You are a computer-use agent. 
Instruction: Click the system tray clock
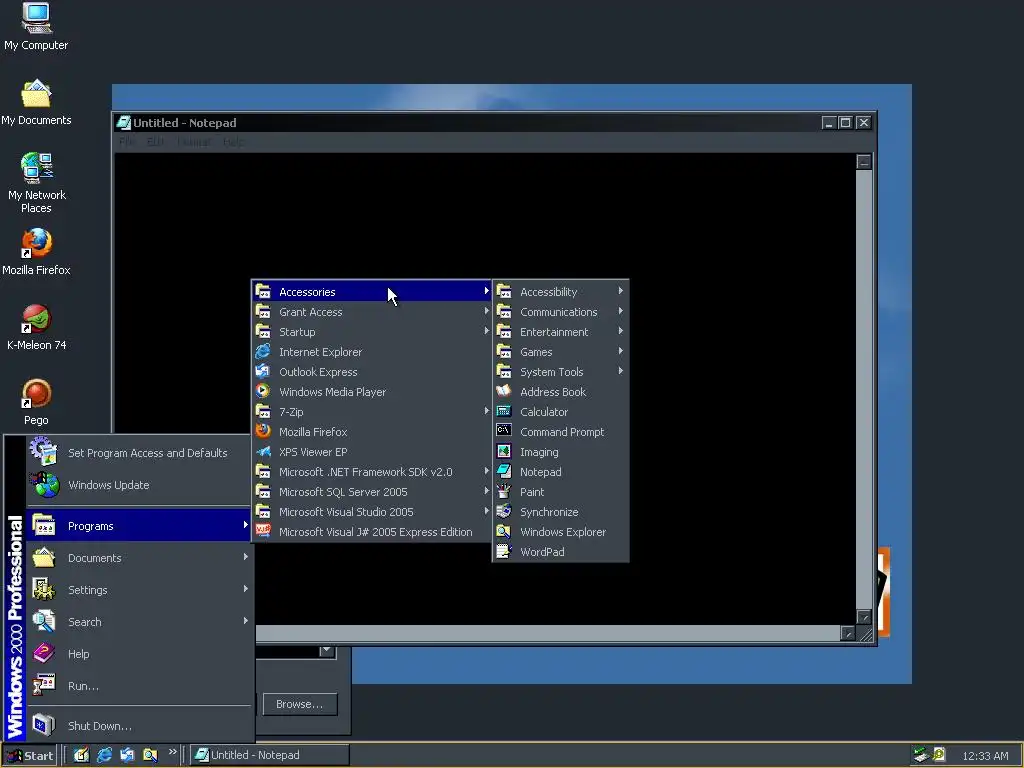tap(985, 756)
